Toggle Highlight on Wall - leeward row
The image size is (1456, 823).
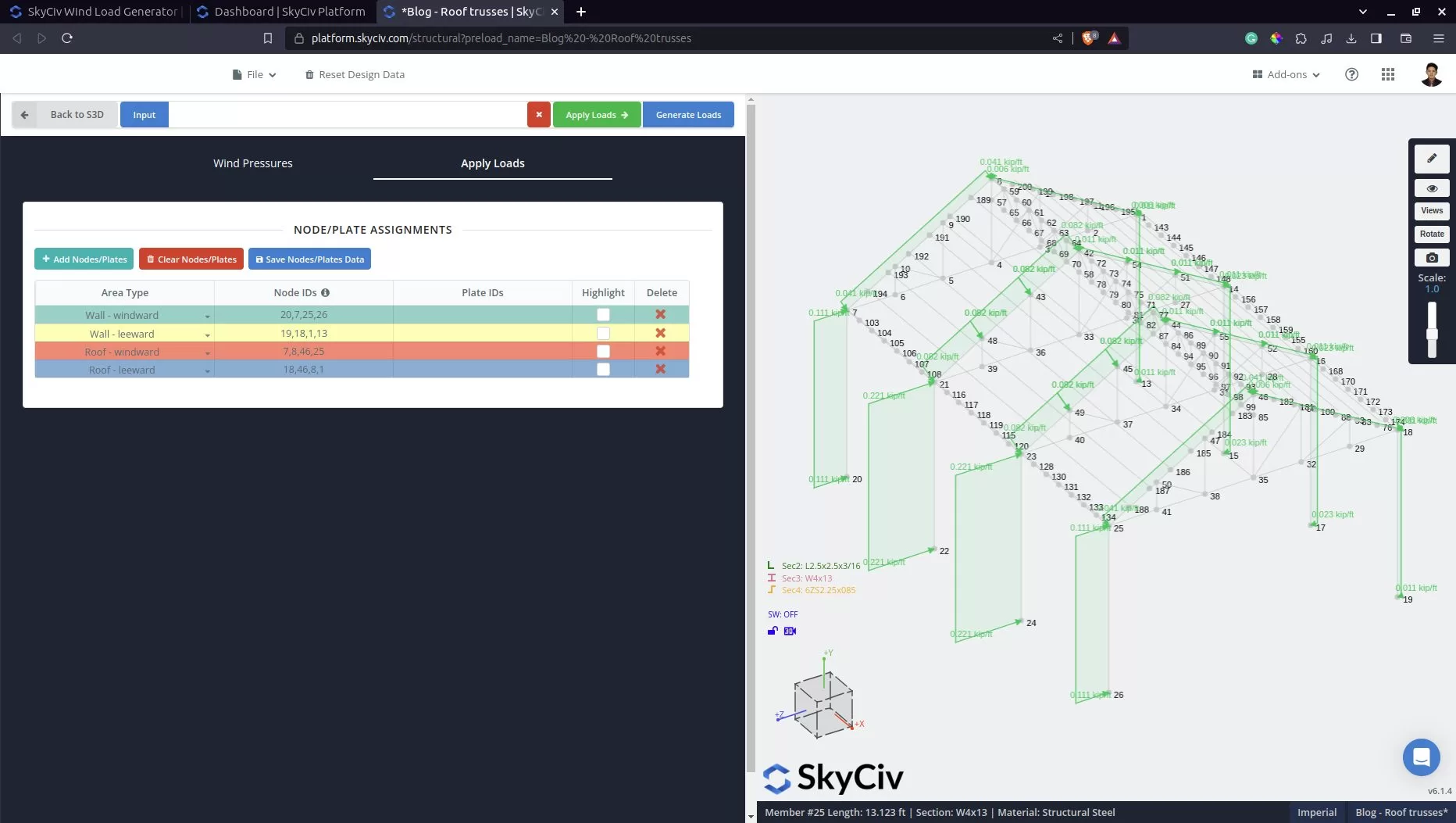(x=603, y=333)
